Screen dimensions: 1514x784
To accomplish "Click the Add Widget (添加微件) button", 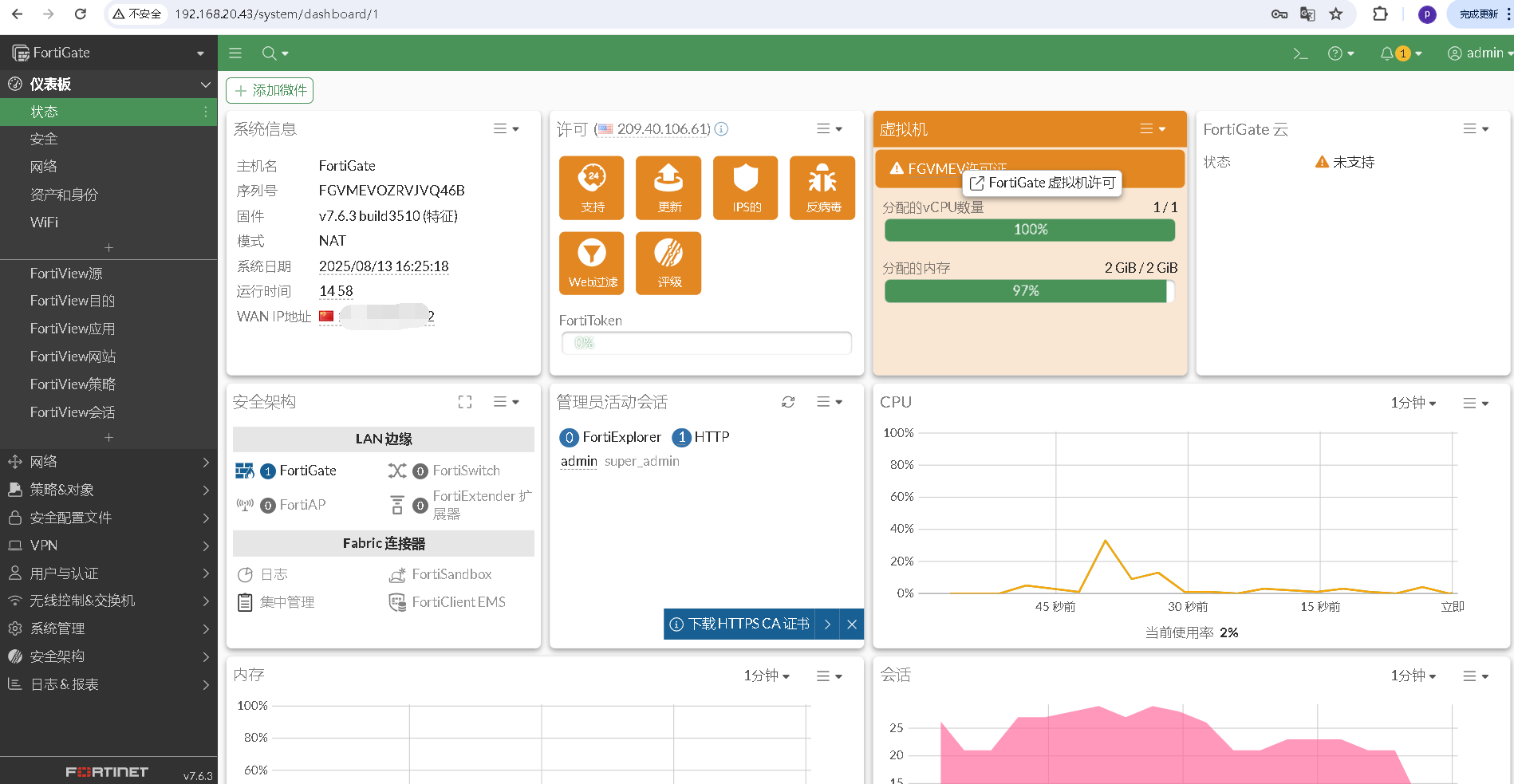I will (x=270, y=90).
